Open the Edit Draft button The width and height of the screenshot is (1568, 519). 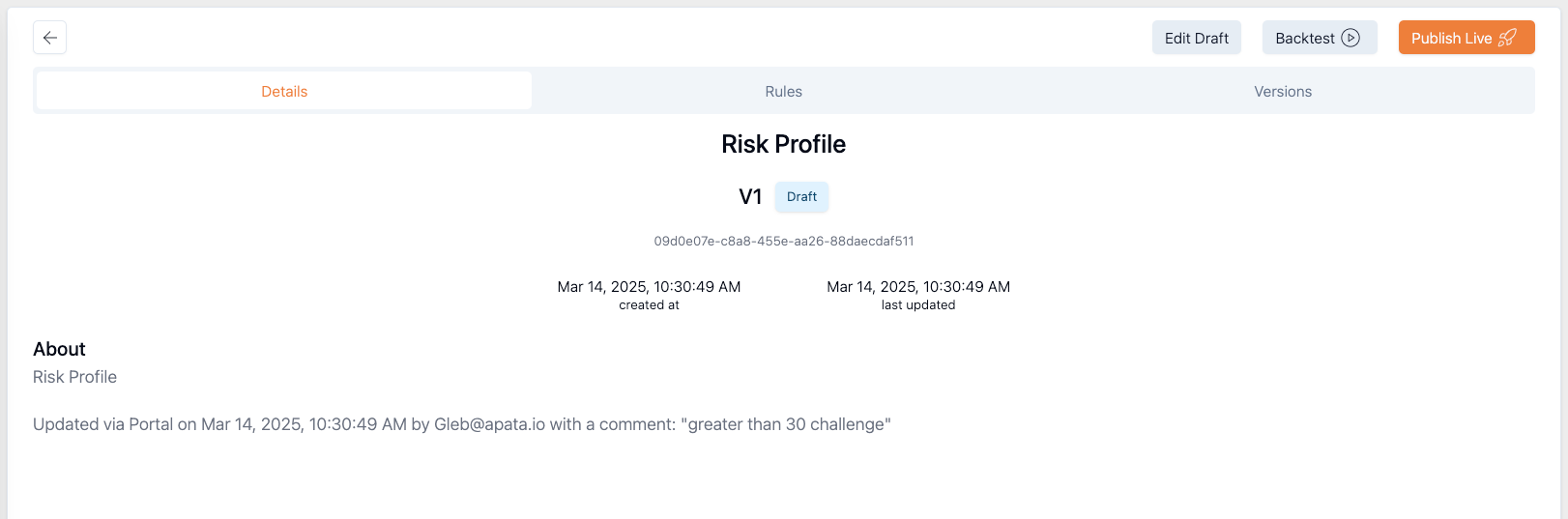(1197, 38)
